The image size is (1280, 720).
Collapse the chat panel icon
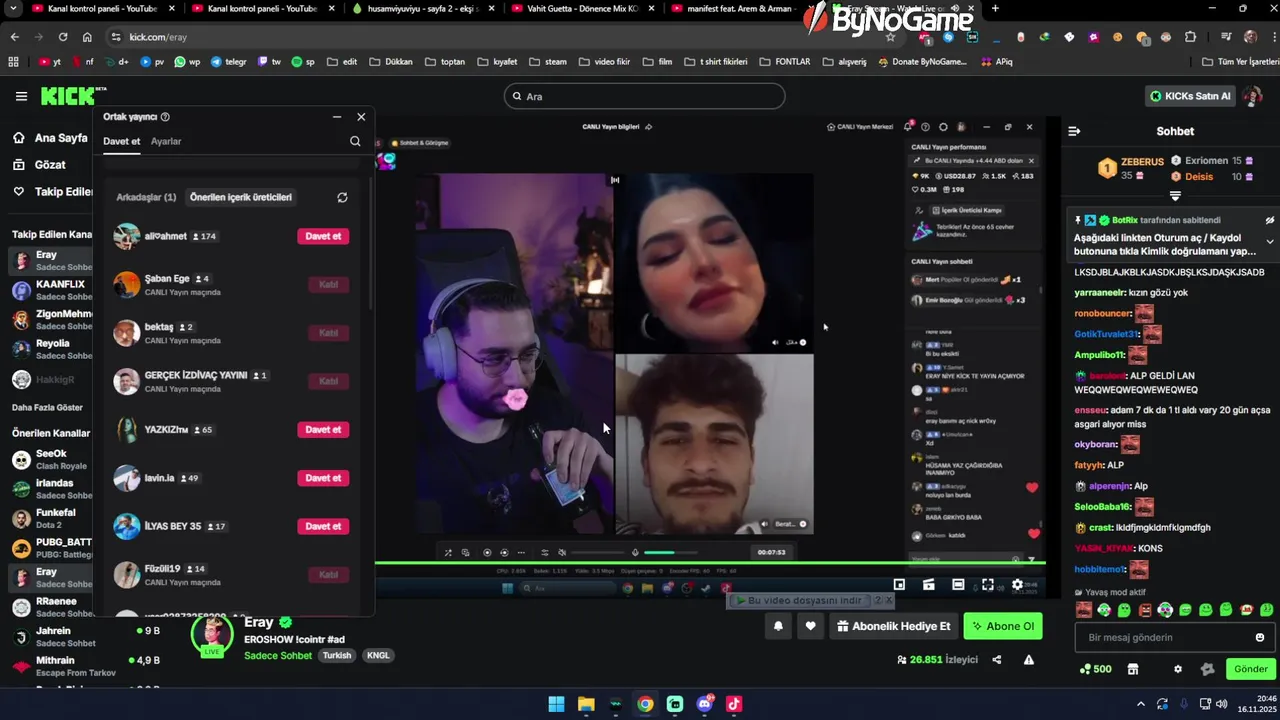pyautogui.click(x=1074, y=131)
